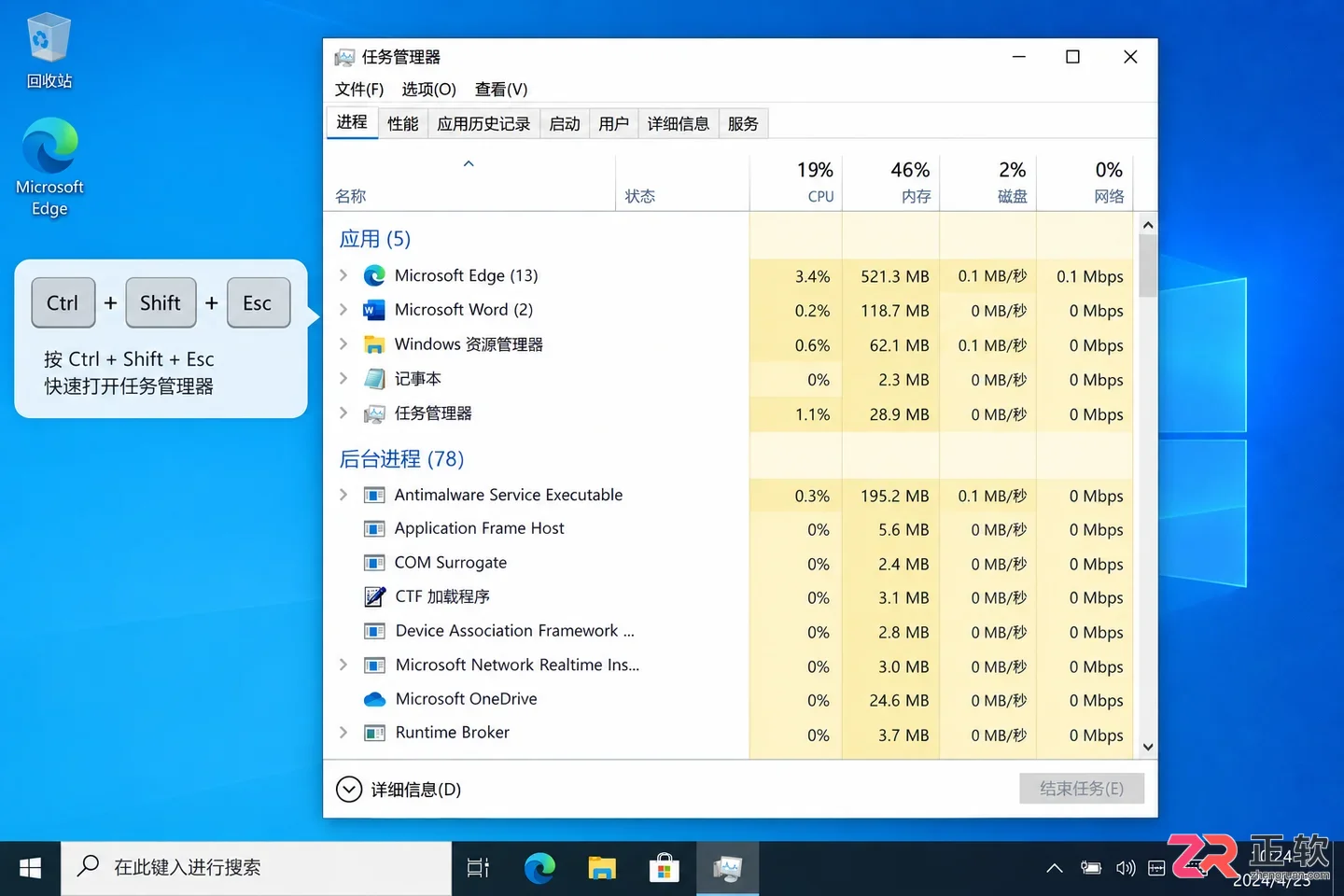Expand the 任务管理器 process row

click(x=343, y=413)
